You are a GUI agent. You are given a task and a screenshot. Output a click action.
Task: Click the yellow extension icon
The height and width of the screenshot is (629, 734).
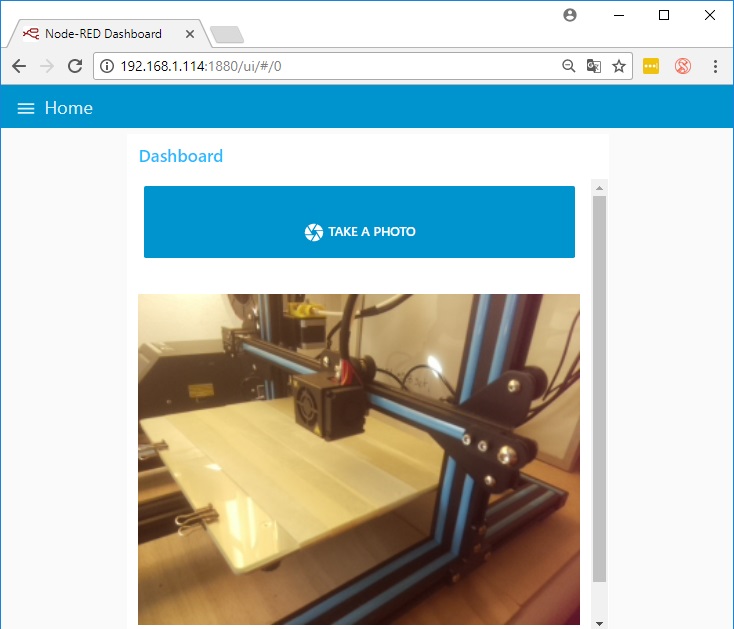pyautogui.click(x=651, y=66)
